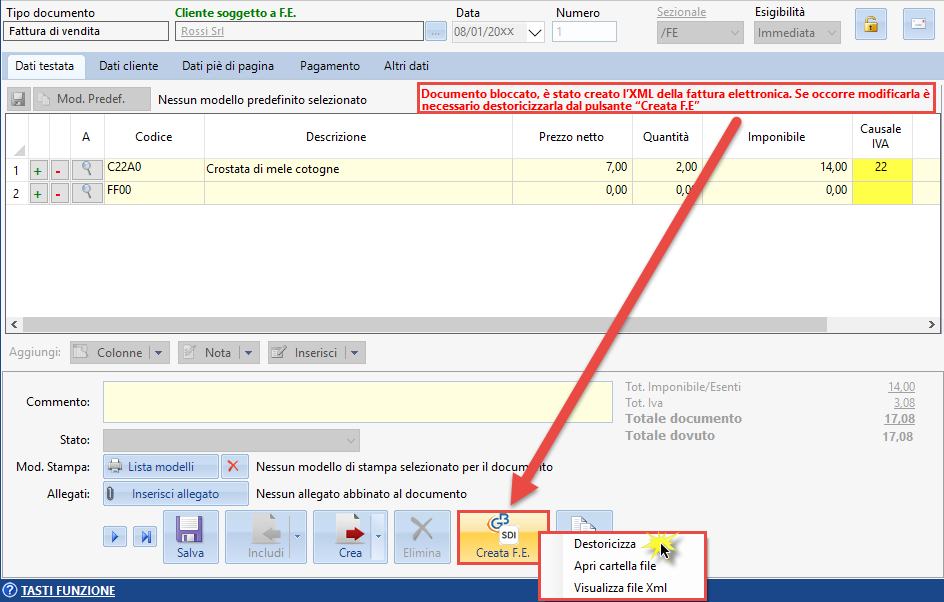Clear print model with the red X button
The width and height of the screenshot is (944, 602).
click(234, 467)
